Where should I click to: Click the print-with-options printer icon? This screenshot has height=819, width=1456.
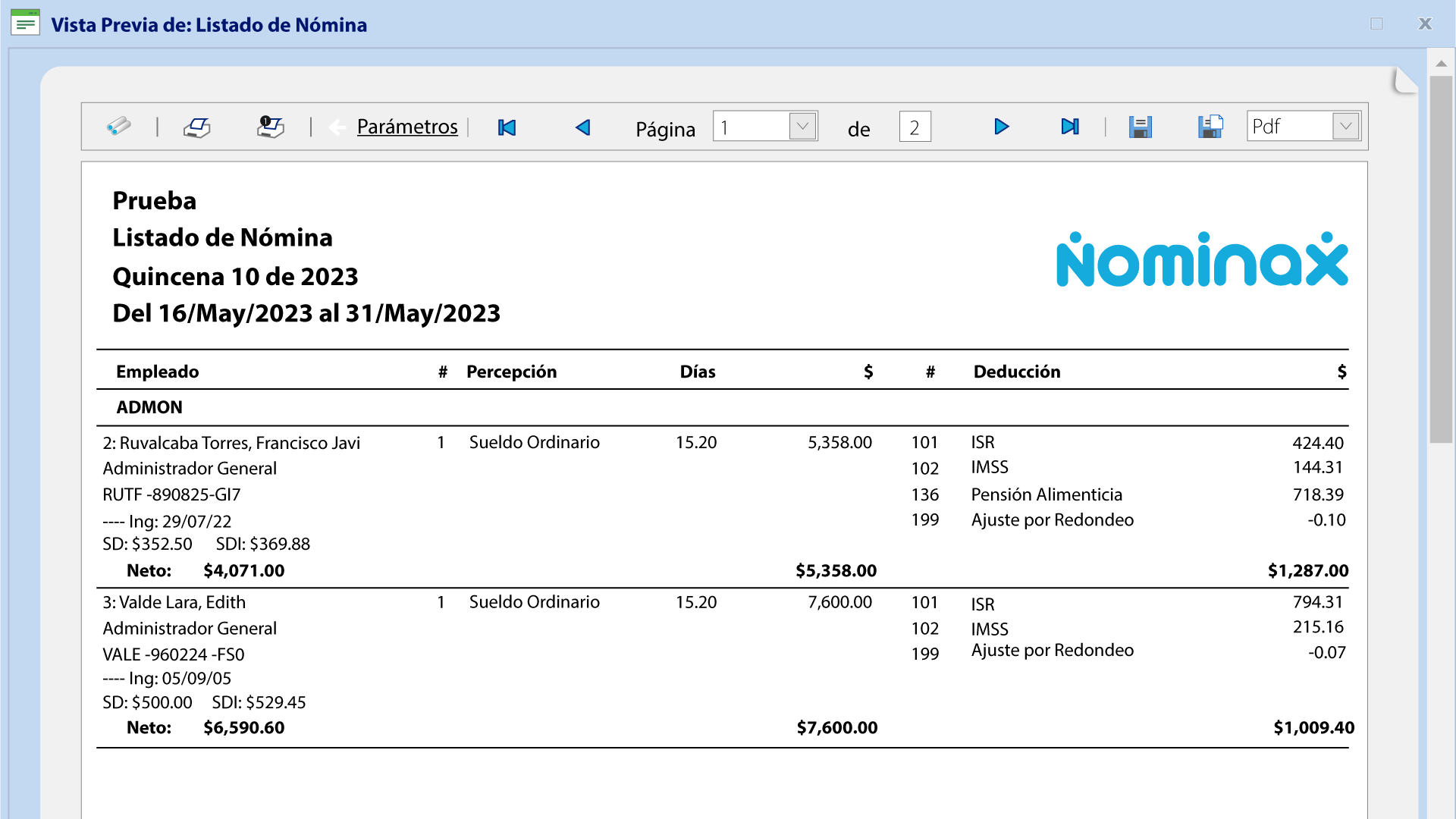(270, 126)
